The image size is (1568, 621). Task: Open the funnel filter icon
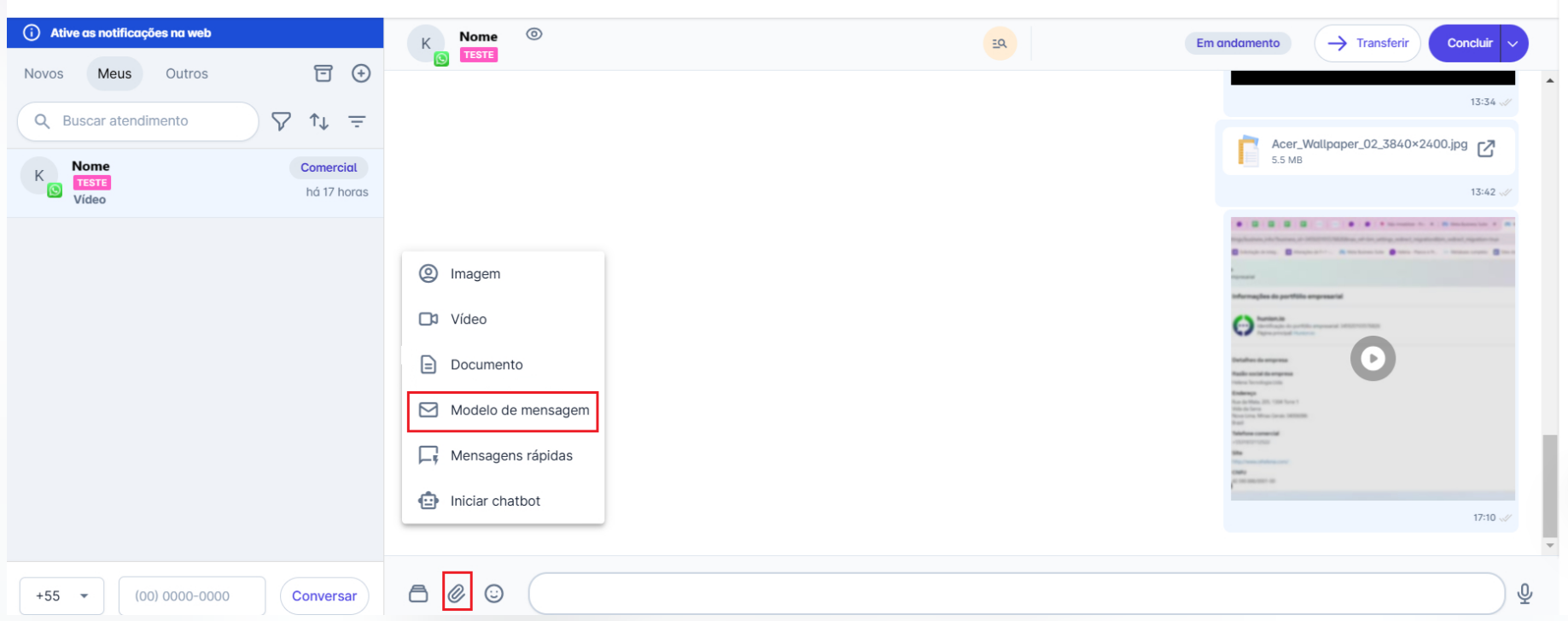(281, 121)
